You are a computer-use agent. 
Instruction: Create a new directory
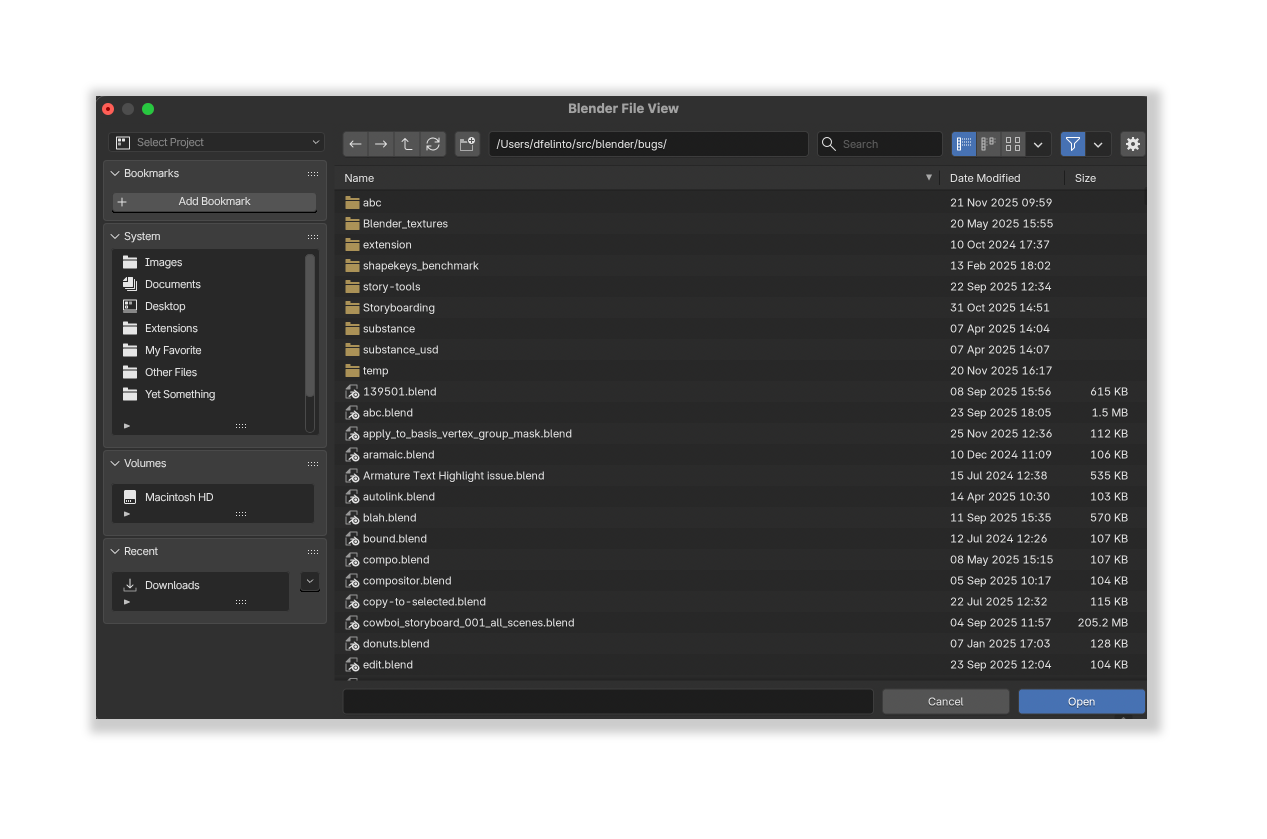click(x=467, y=144)
